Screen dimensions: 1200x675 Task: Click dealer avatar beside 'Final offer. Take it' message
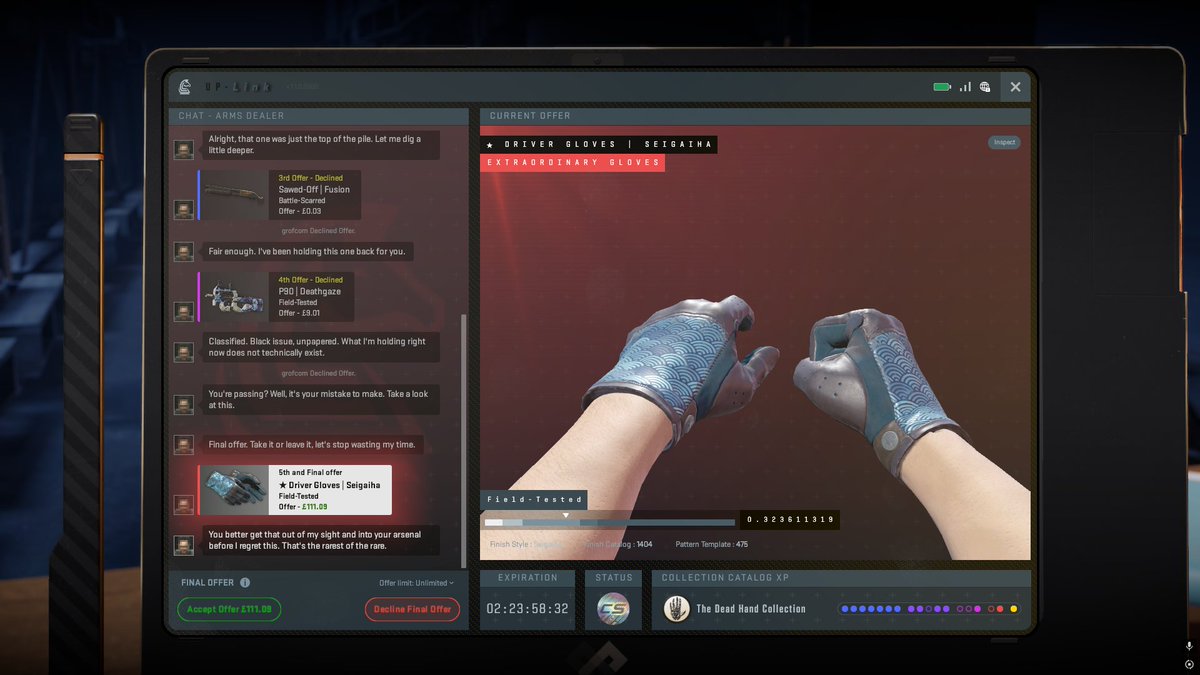184,445
